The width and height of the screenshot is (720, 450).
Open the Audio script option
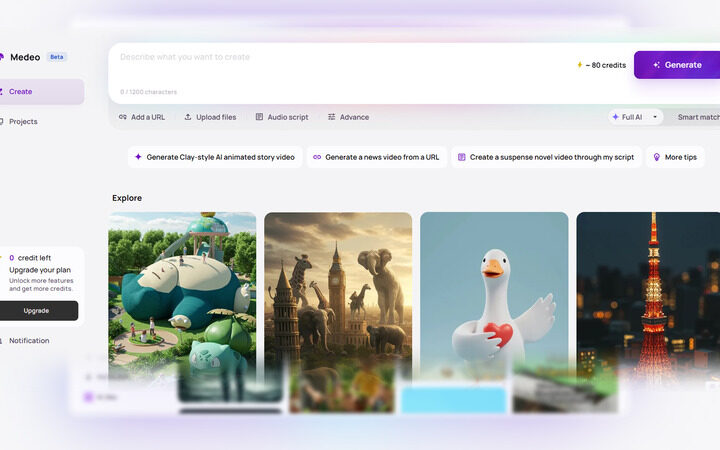click(x=282, y=117)
